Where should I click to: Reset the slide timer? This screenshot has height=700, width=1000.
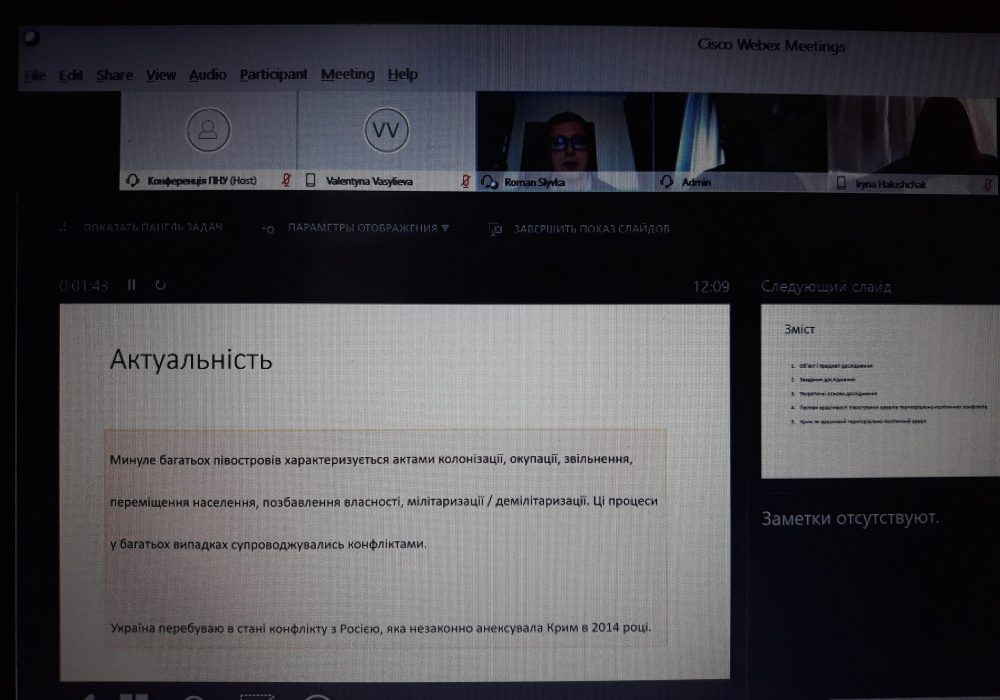pos(160,285)
